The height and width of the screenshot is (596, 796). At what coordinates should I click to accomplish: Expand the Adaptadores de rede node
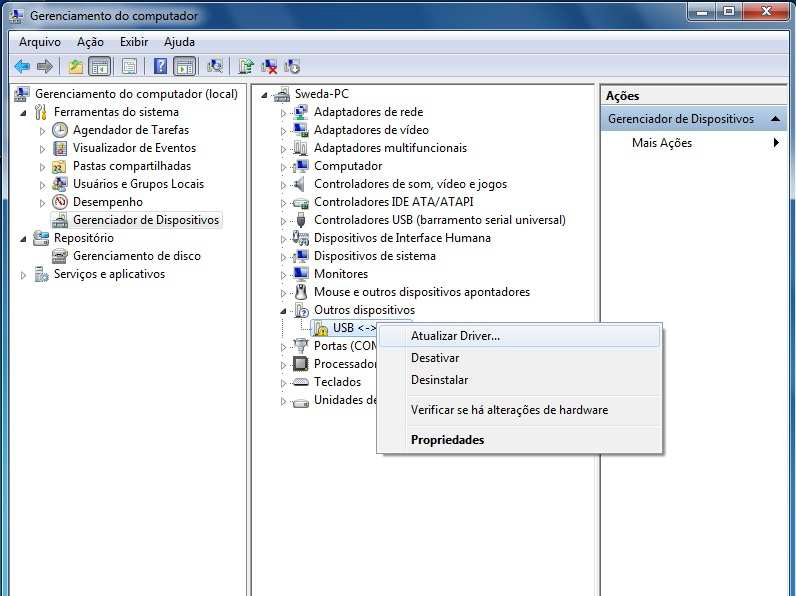coord(283,113)
